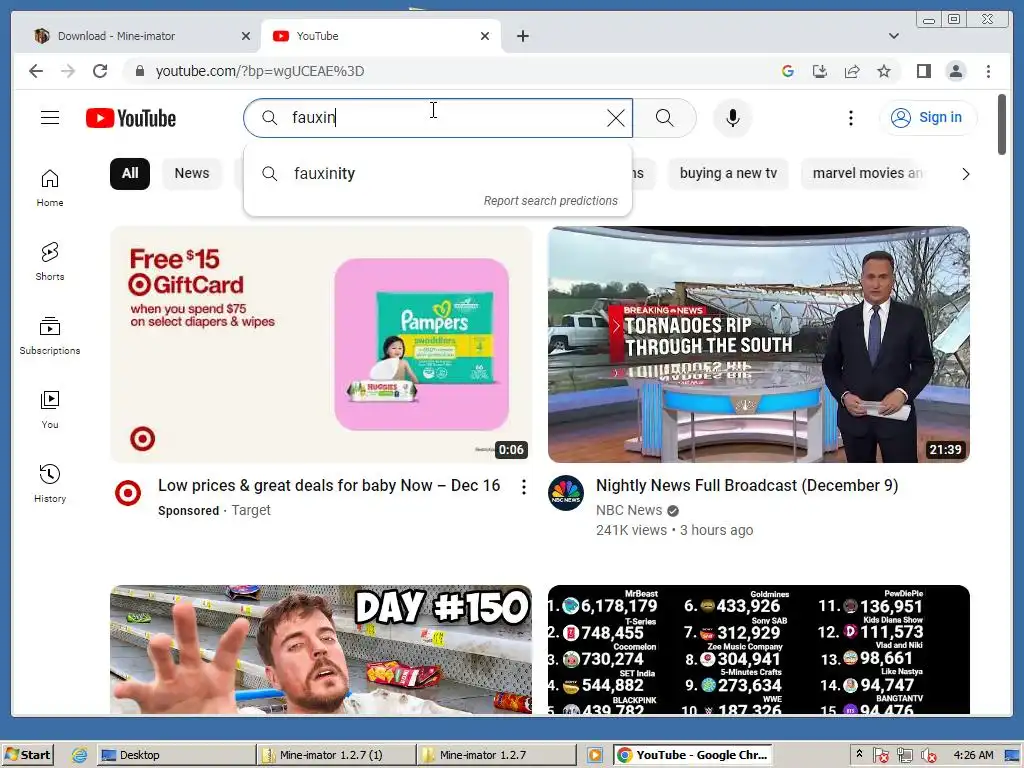Open the tab search dropdown arrow
The image size is (1024, 768).
pos(893,36)
